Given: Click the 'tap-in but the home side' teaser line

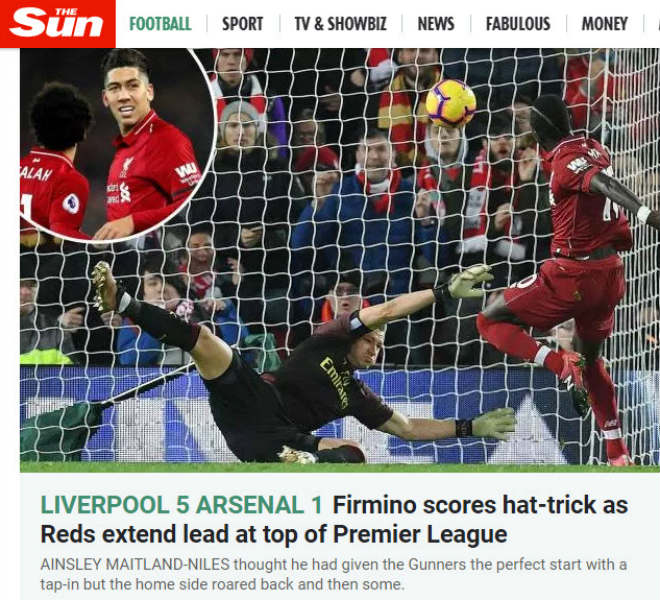Looking at the screenshot, I should click(222, 584).
